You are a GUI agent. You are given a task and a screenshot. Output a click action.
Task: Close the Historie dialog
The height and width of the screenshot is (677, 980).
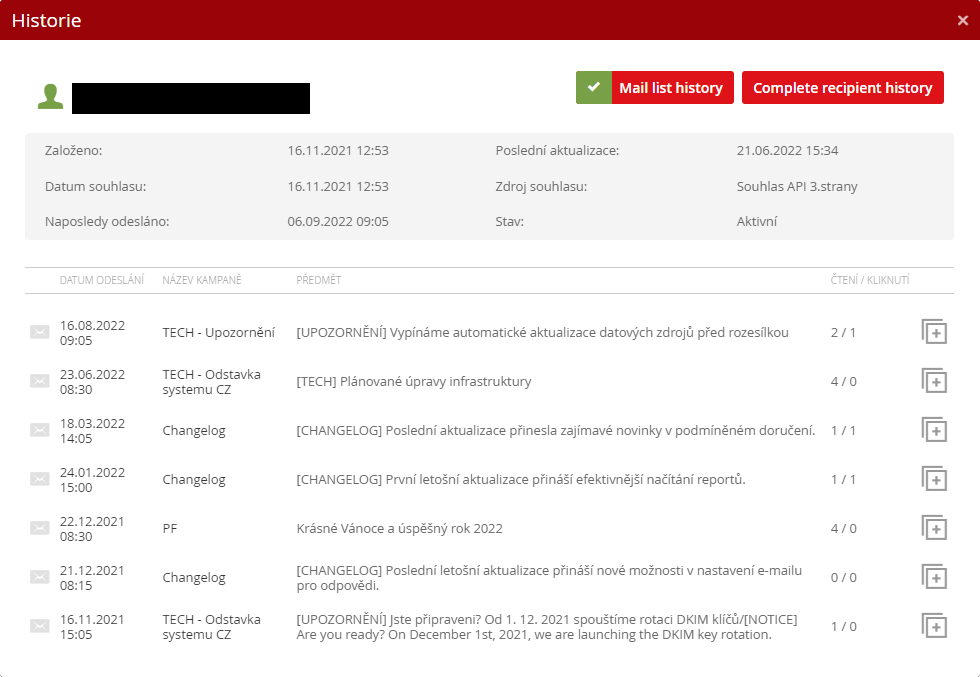pos(962,21)
